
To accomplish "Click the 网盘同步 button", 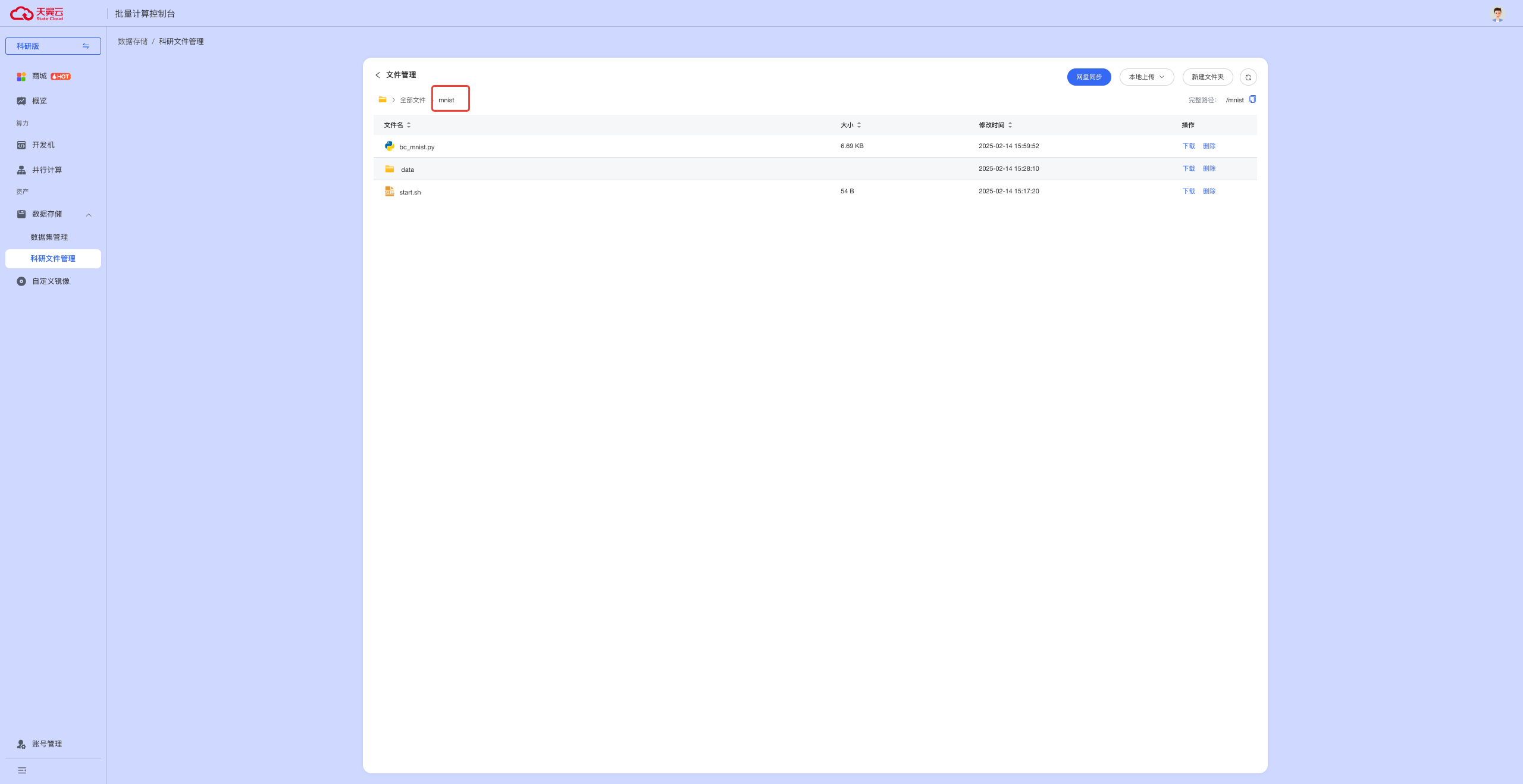I will click(1088, 77).
